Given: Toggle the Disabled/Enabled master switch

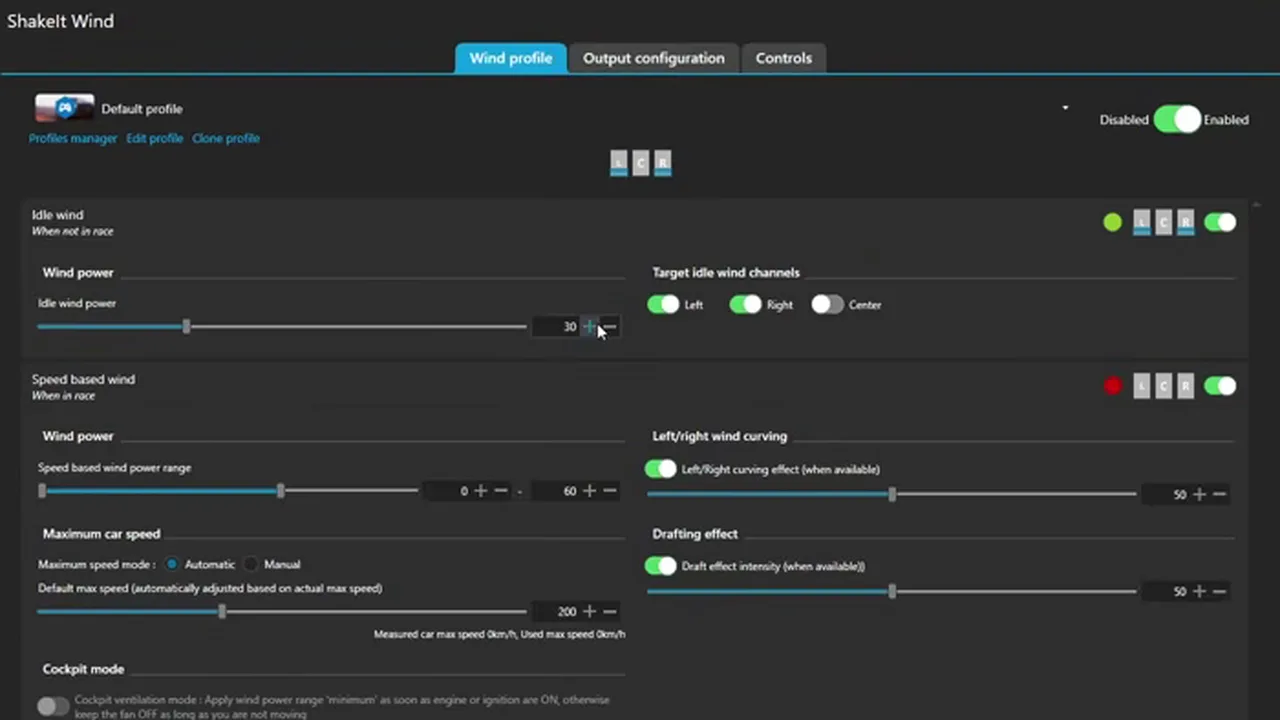Looking at the screenshot, I should click(x=1176, y=119).
